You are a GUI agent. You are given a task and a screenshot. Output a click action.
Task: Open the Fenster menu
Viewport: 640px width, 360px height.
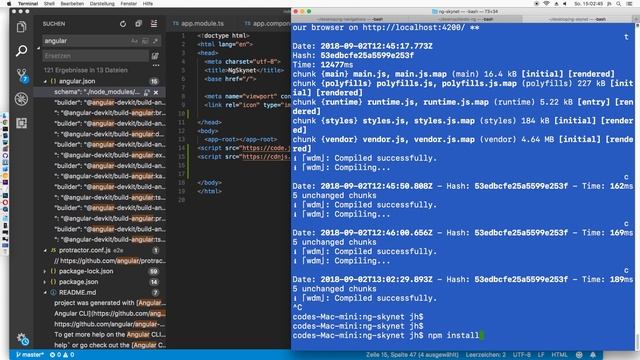128,3
